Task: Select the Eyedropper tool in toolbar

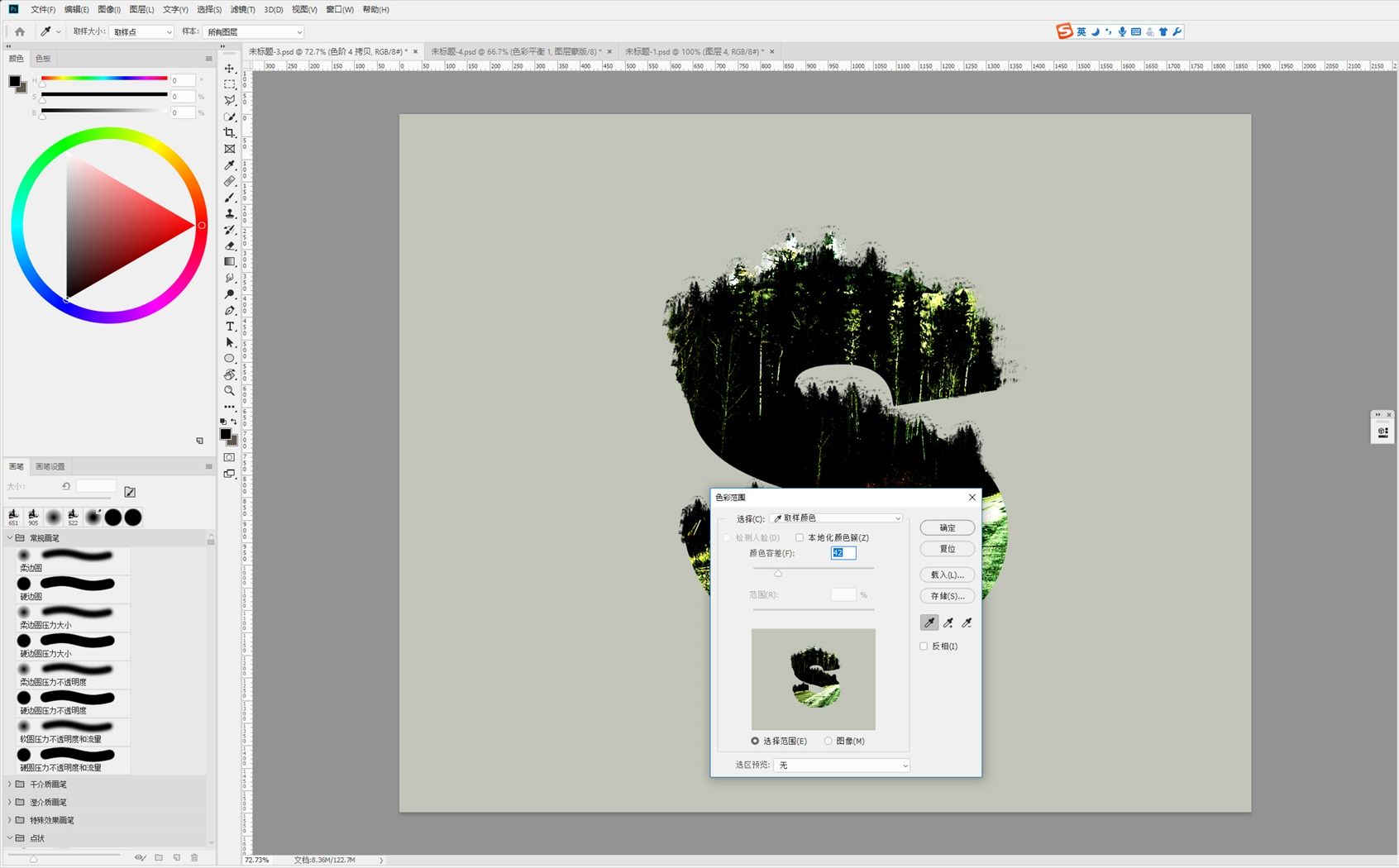Action: tap(230, 165)
